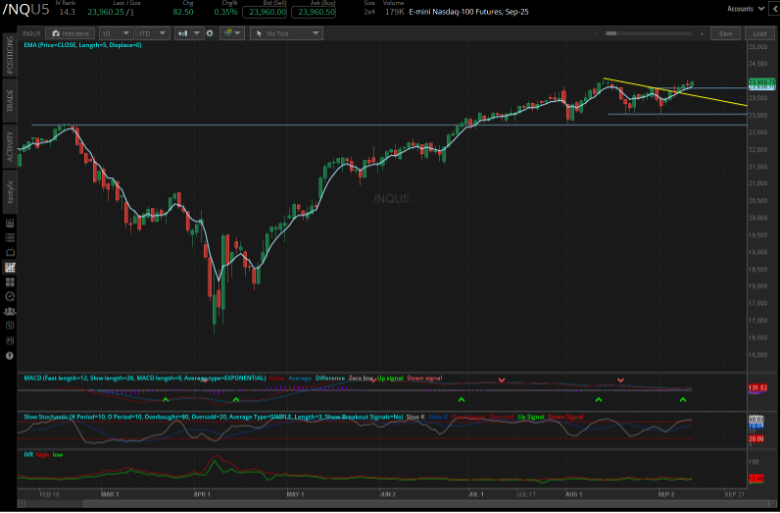Open the crosshair cursor mode dropdown
Screen dimensions: 780x513
(x=232, y=33)
